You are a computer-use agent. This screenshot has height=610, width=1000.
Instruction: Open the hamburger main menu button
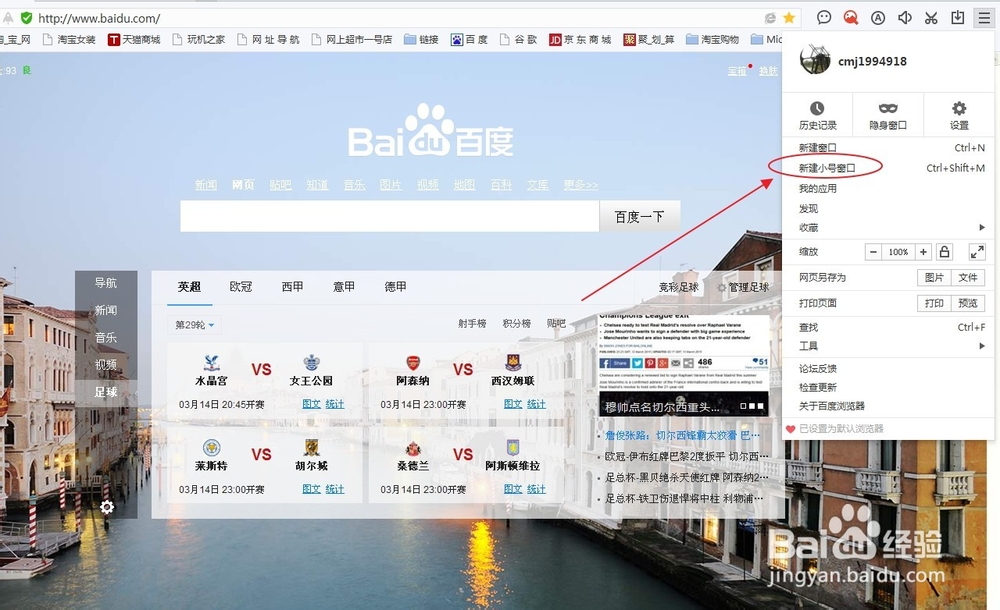pos(984,18)
